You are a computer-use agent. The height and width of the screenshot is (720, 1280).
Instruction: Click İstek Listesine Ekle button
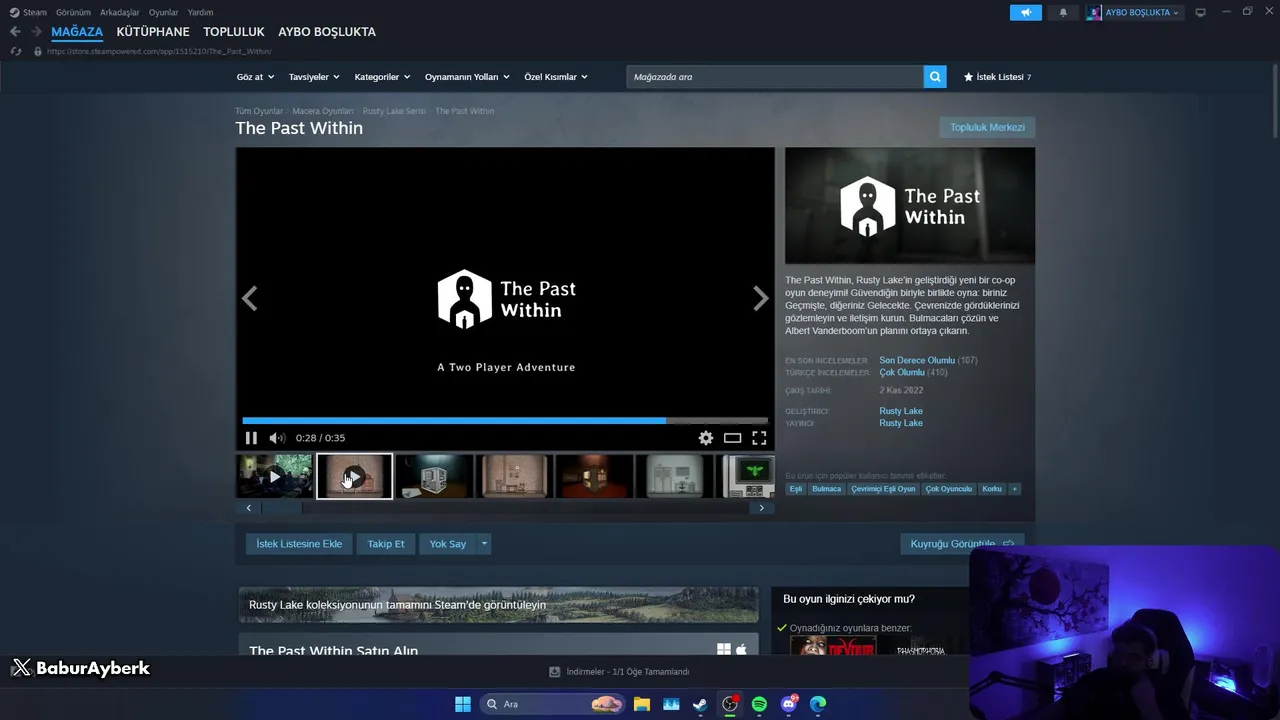click(x=299, y=544)
